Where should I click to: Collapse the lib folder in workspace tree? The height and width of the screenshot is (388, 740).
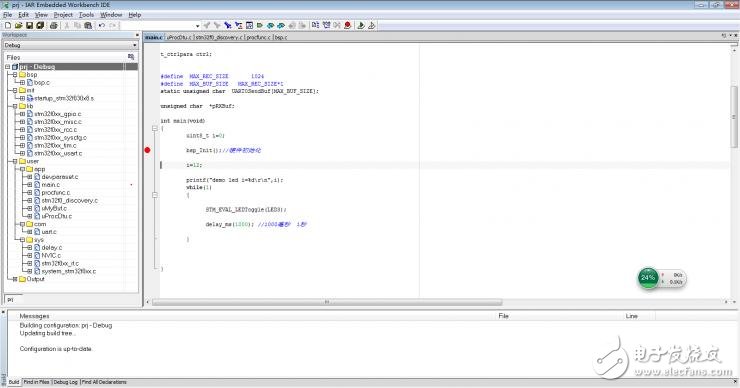coord(15,106)
